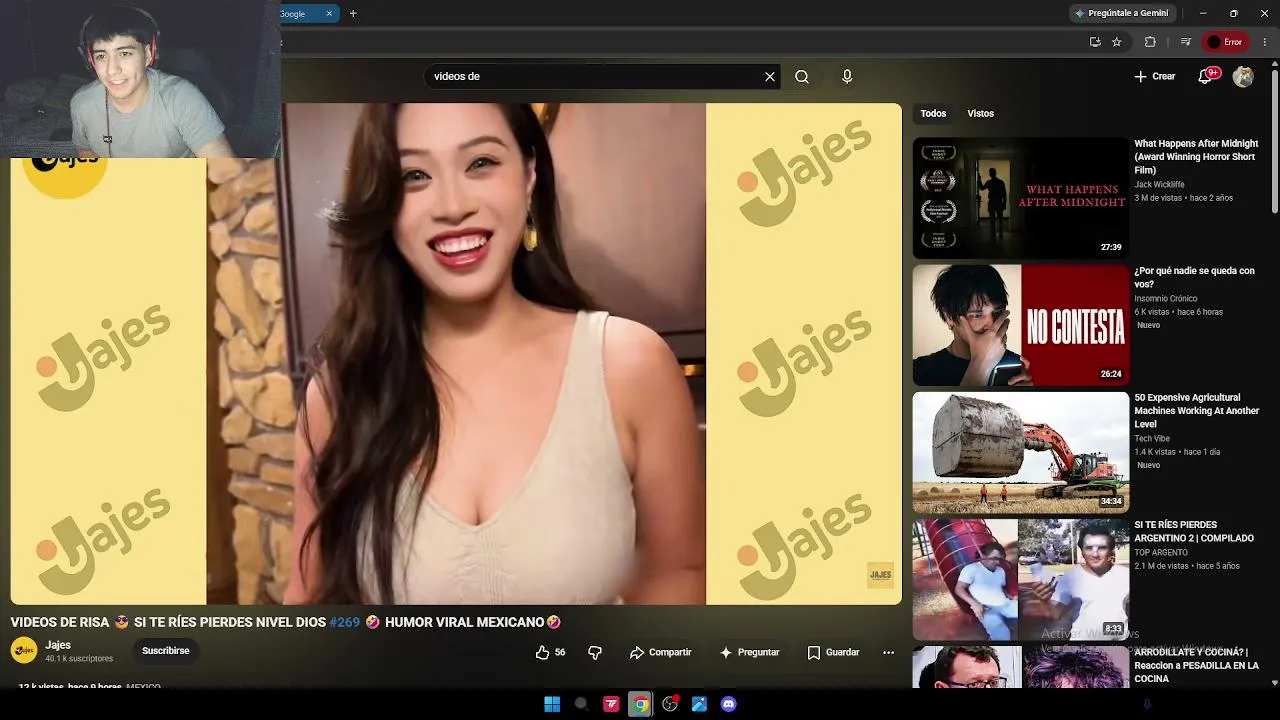Open Google Chrome from the taskbar

point(641,704)
